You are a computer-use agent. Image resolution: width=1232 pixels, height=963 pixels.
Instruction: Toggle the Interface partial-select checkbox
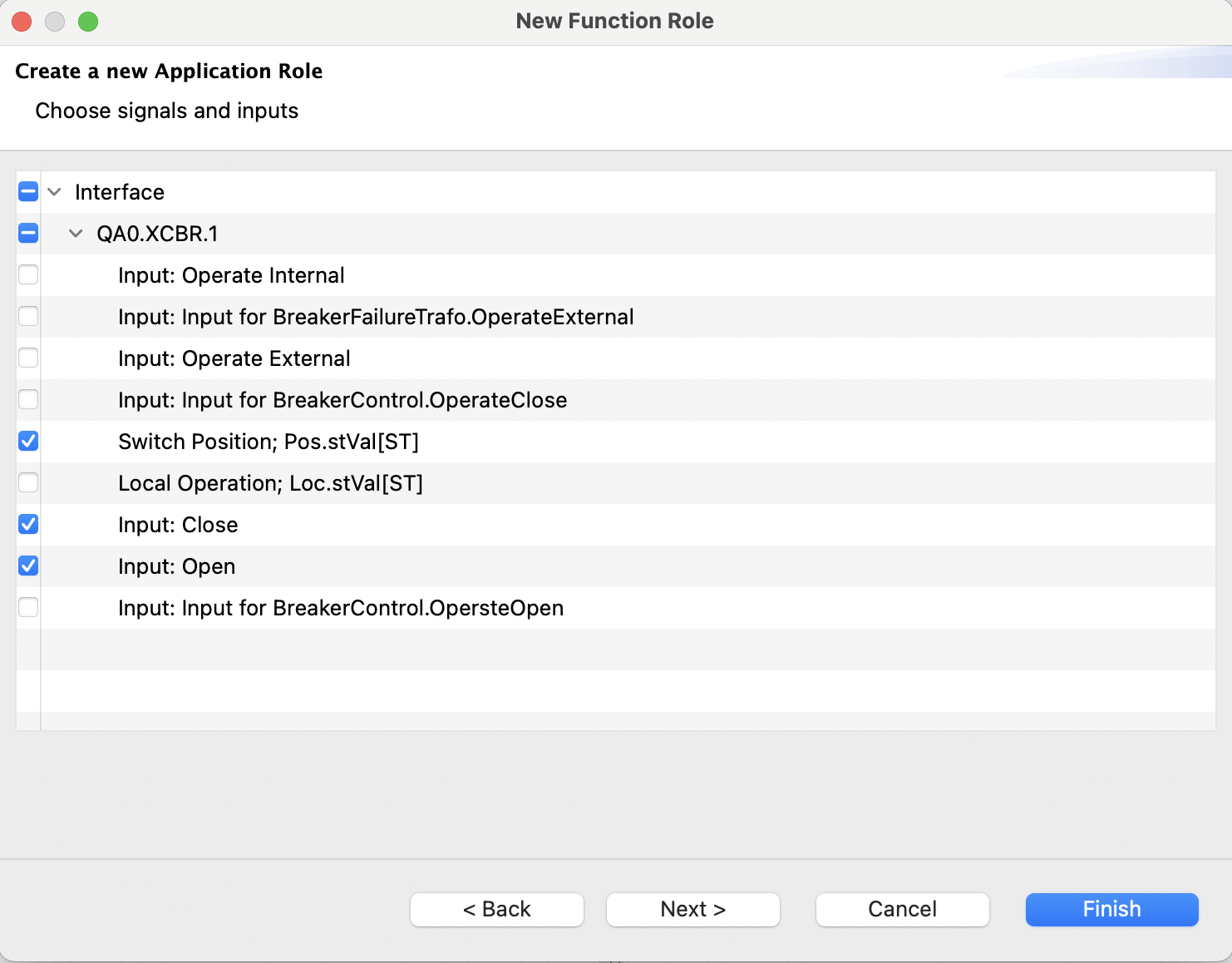[x=27, y=191]
